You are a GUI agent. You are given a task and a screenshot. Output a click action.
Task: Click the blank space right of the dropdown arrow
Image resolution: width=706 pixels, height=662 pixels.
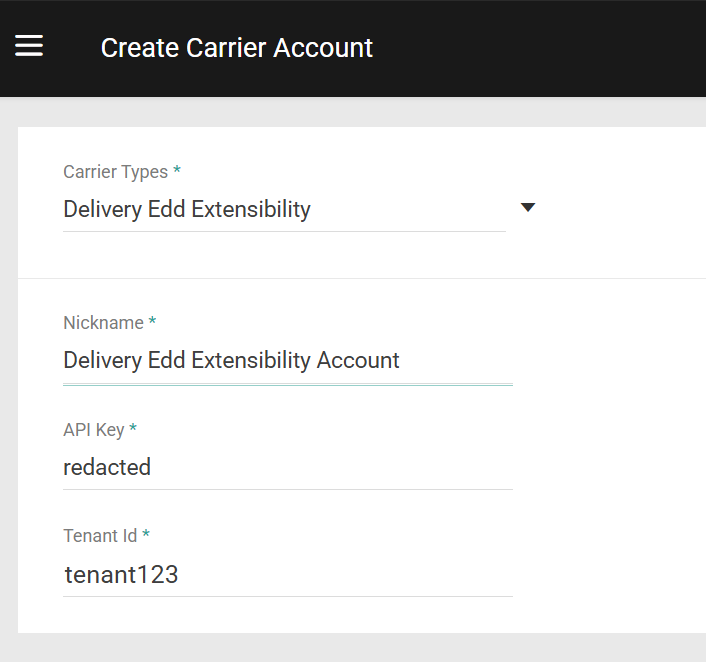coord(620,208)
